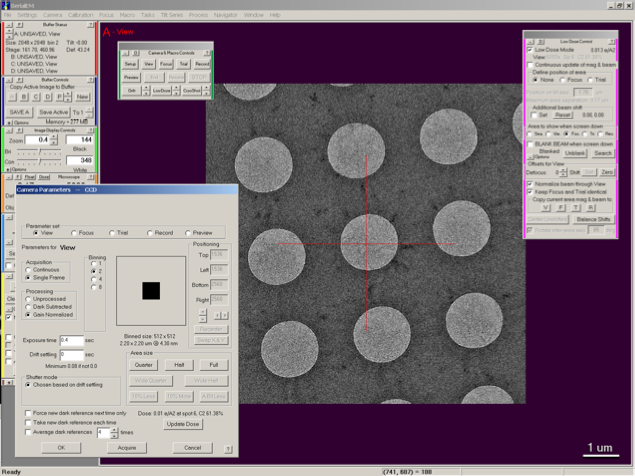Click the Setup button in Camera & Macro Controls
This screenshot has height=476, width=635.
(131, 63)
